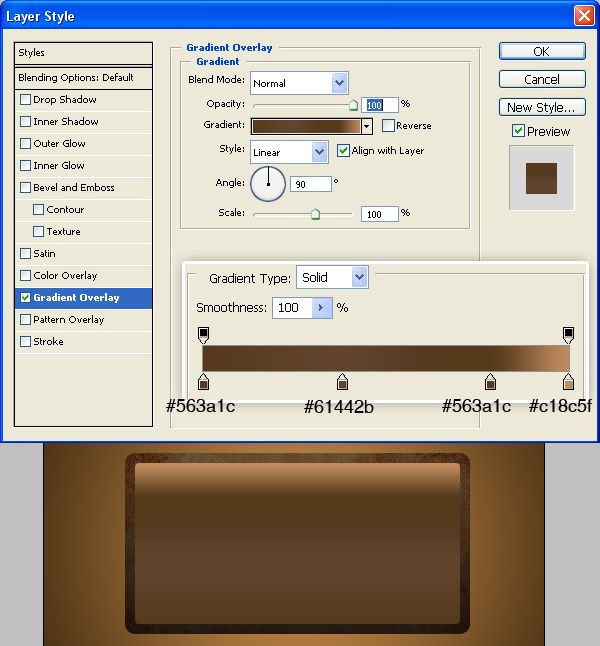Click the Smoothness arrow button

(322, 308)
